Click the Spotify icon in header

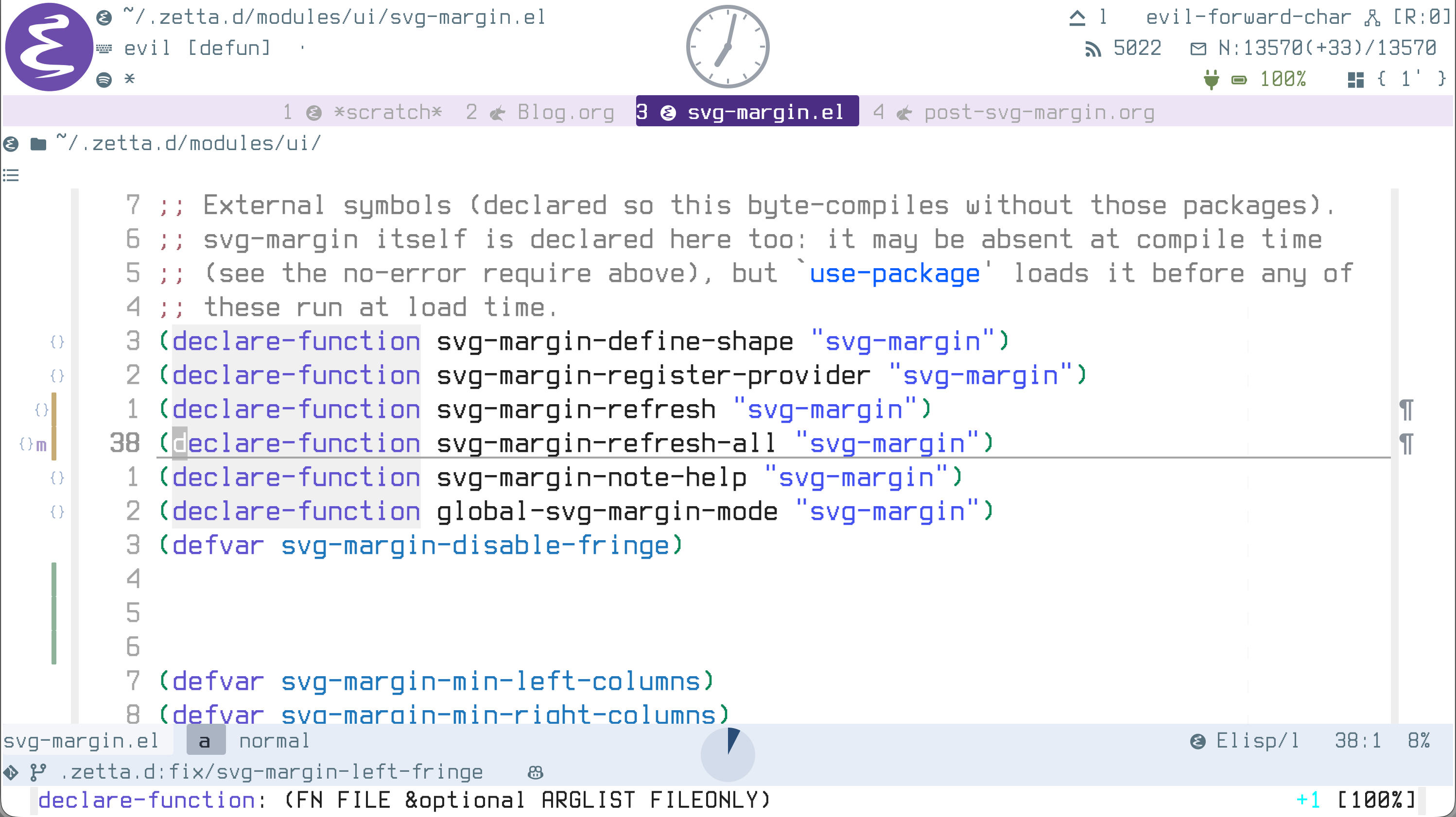point(104,80)
